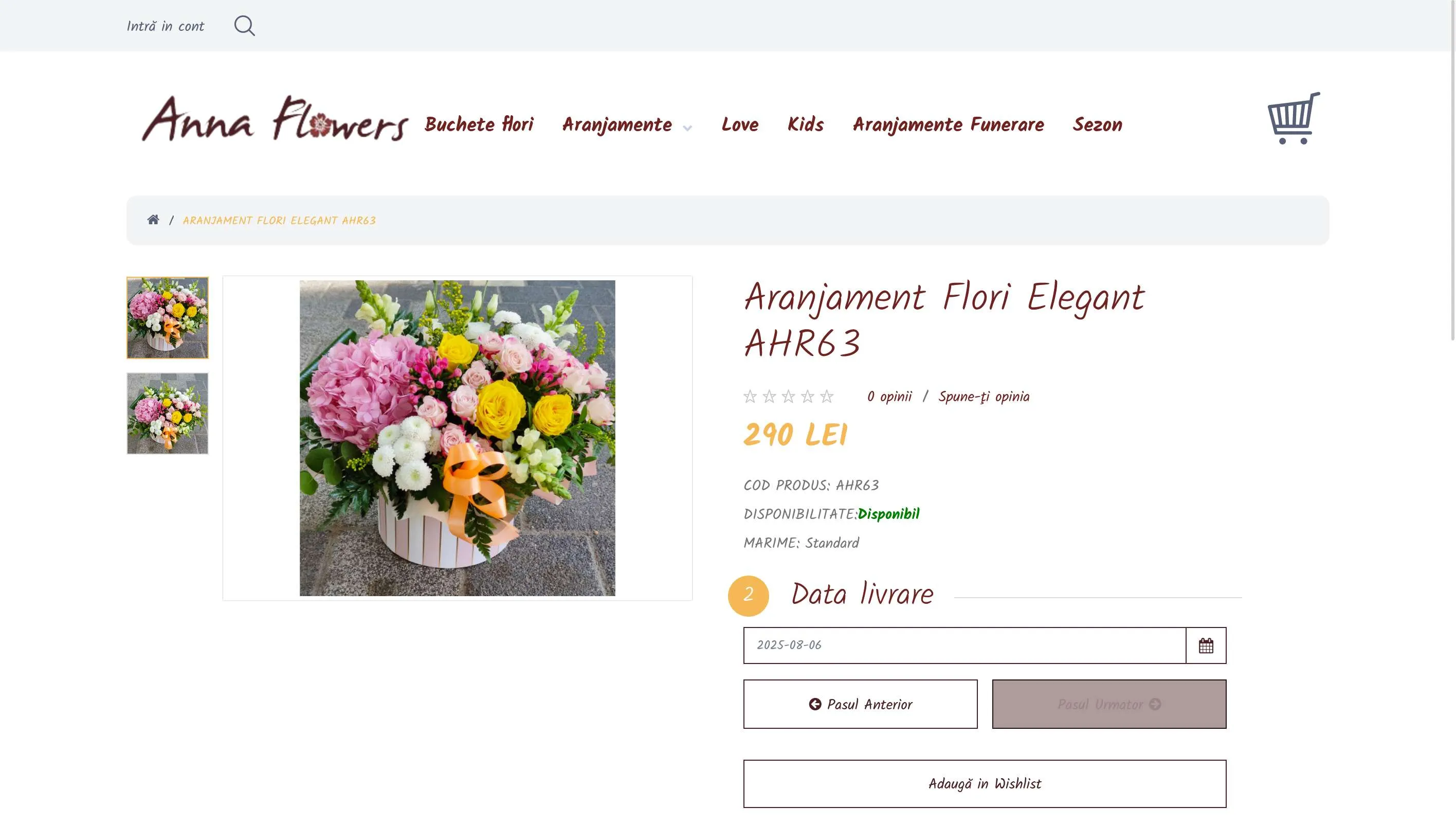Rate the product with first star

(750, 397)
